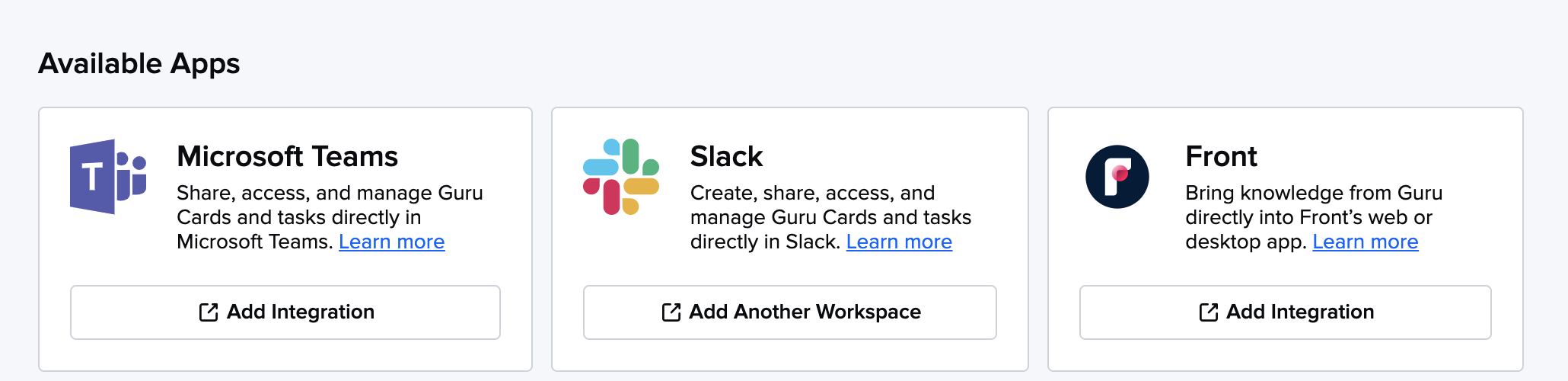Click external-link icon in Teams Add Integration button

pyautogui.click(x=209, y=312)
